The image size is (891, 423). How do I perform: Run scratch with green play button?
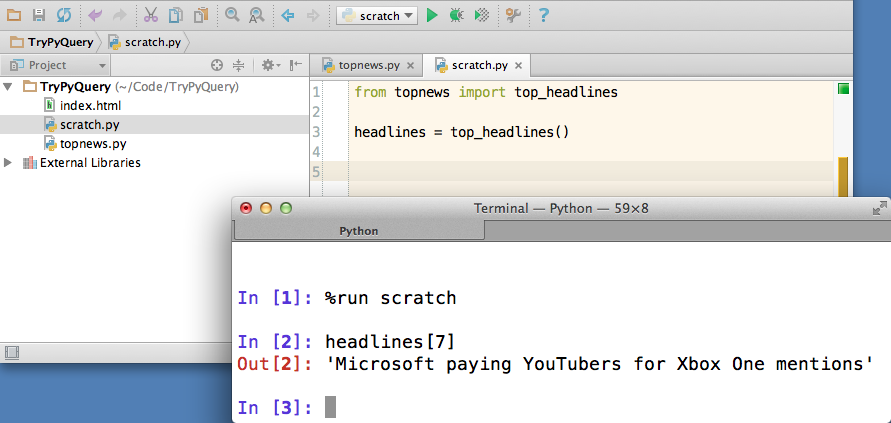432,15
